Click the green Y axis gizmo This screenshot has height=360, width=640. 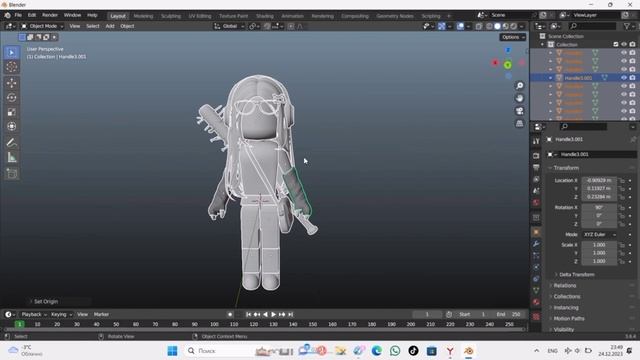pos(507,65)
